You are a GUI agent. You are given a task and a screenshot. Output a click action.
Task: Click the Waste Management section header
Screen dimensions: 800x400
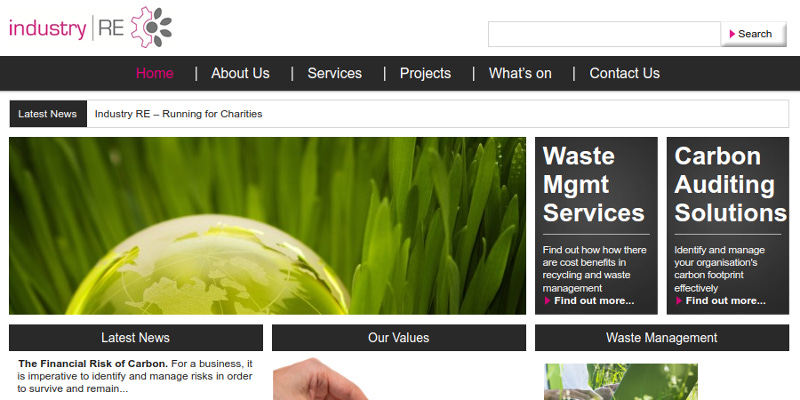tap(662, 338)
